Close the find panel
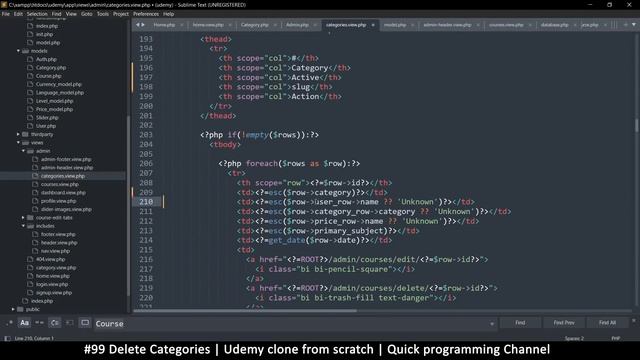The image size is (640, 360). pyautogui.click(x=634, y=321)
